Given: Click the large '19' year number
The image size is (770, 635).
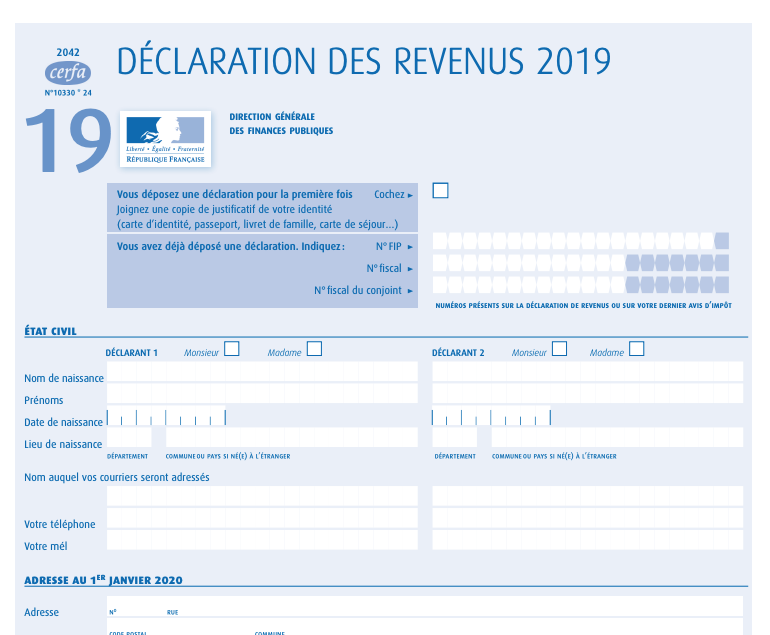Looking at the screenshot, I should [x=68, y=140].
